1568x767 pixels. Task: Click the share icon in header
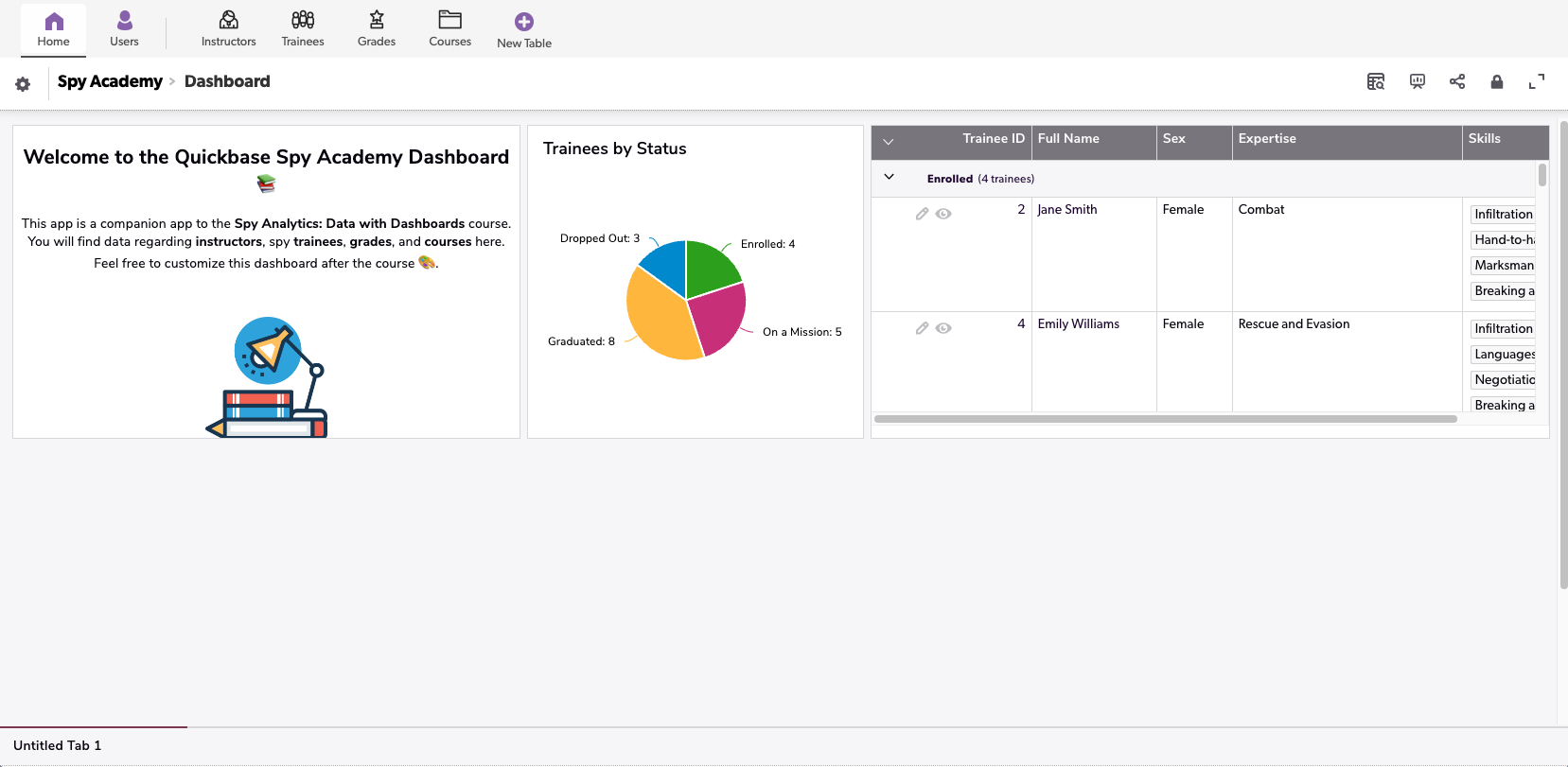pos(1457,81)
